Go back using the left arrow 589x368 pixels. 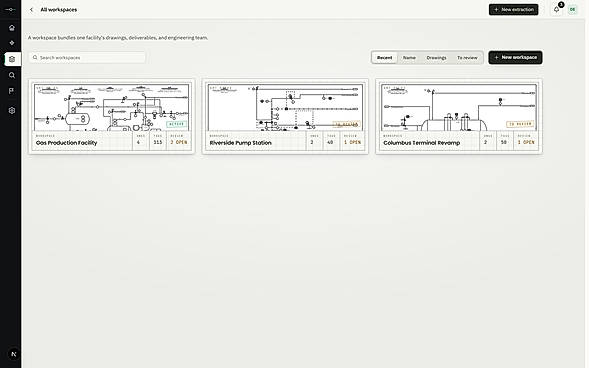(32, 10)
